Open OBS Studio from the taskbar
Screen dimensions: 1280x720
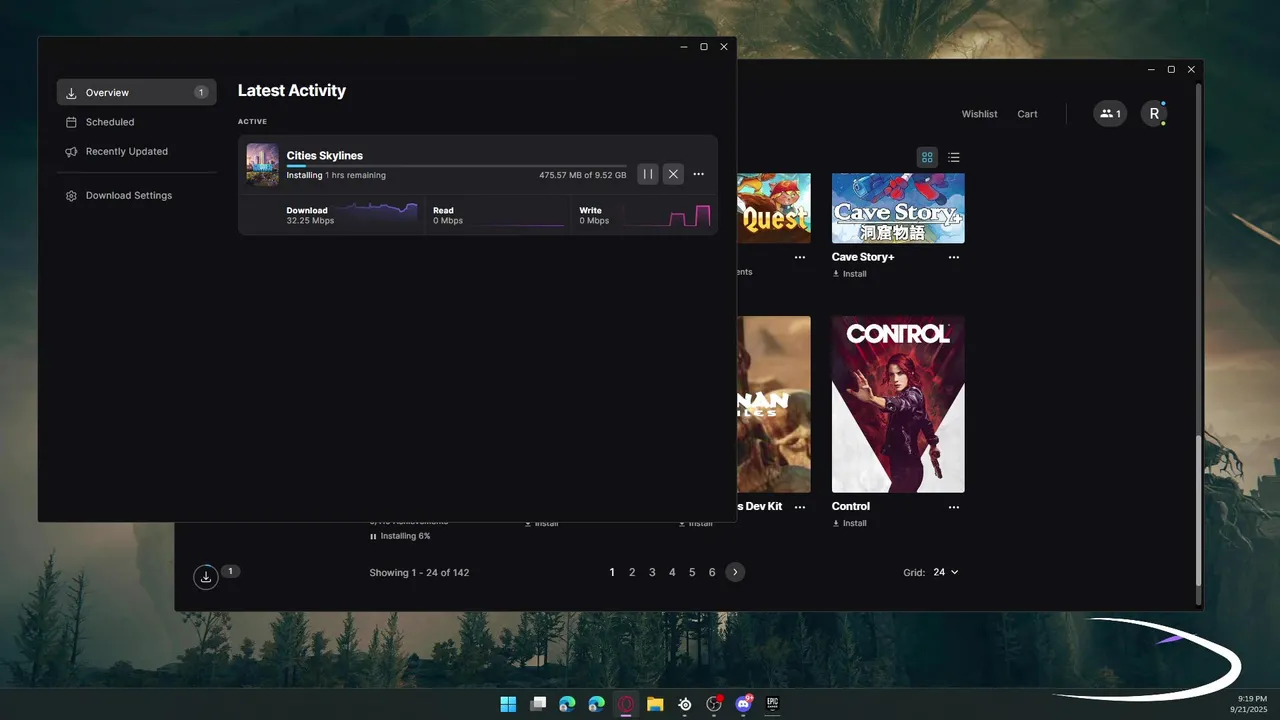click(x=714, y=704)
